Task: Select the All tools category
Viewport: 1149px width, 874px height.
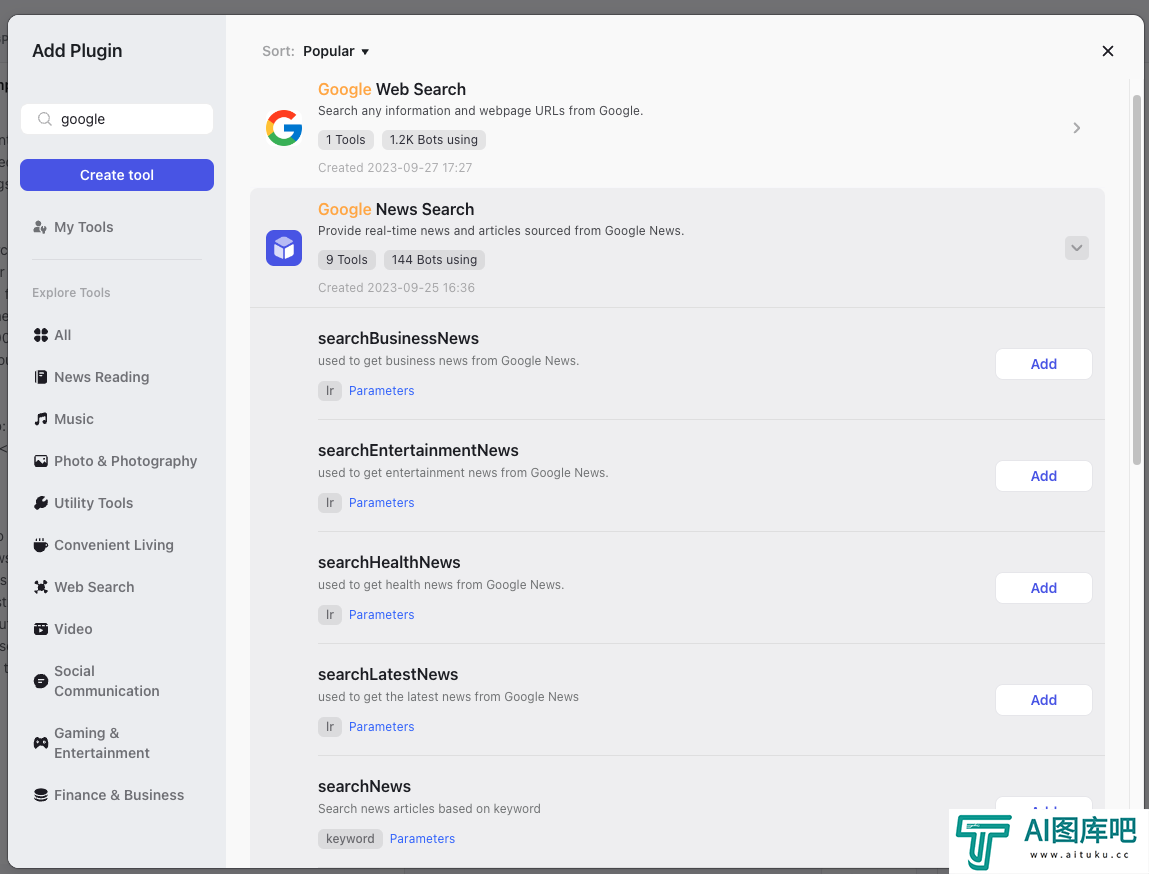Action: point(62,335)
